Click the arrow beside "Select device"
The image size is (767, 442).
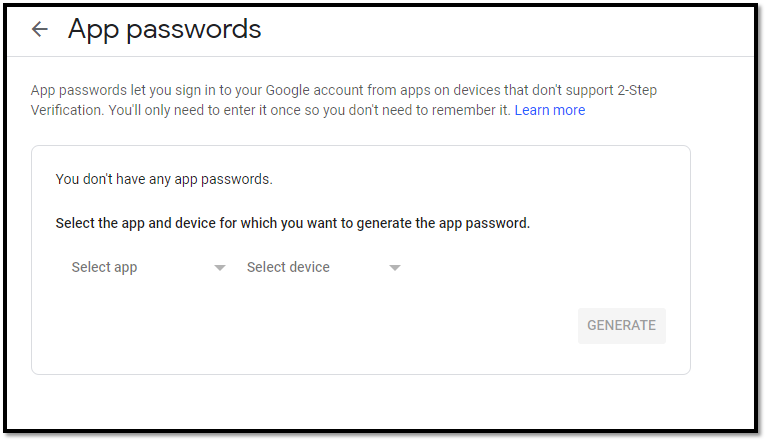click(395, 268)
